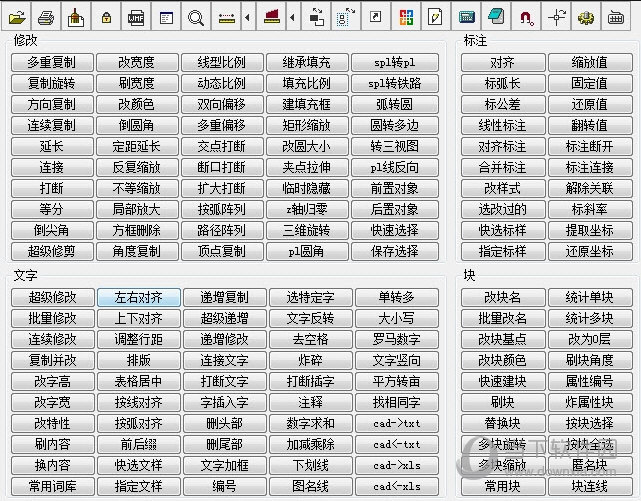The height and width of the screenshot is (501, 641).
Task: Click 改样式 button
Action: (502, 188)
